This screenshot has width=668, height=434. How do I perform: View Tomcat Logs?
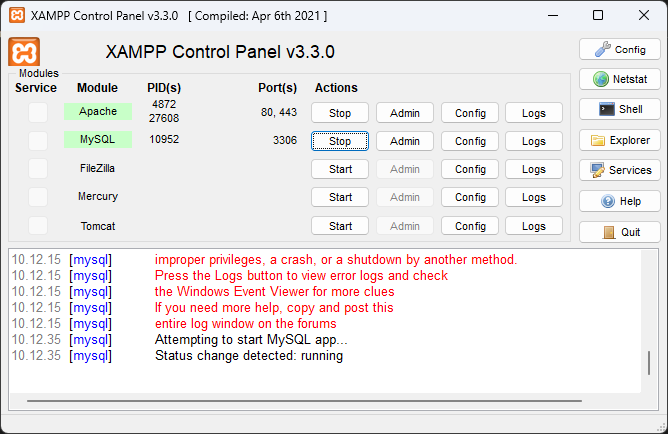coord(534,226)
